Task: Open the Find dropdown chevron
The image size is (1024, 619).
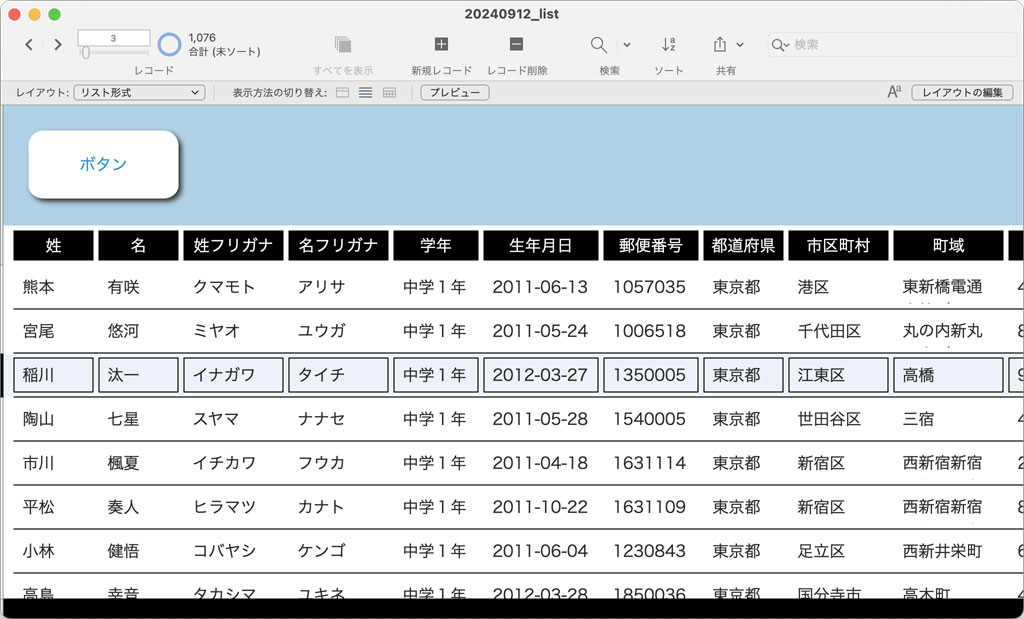Action: click(627, 45)
